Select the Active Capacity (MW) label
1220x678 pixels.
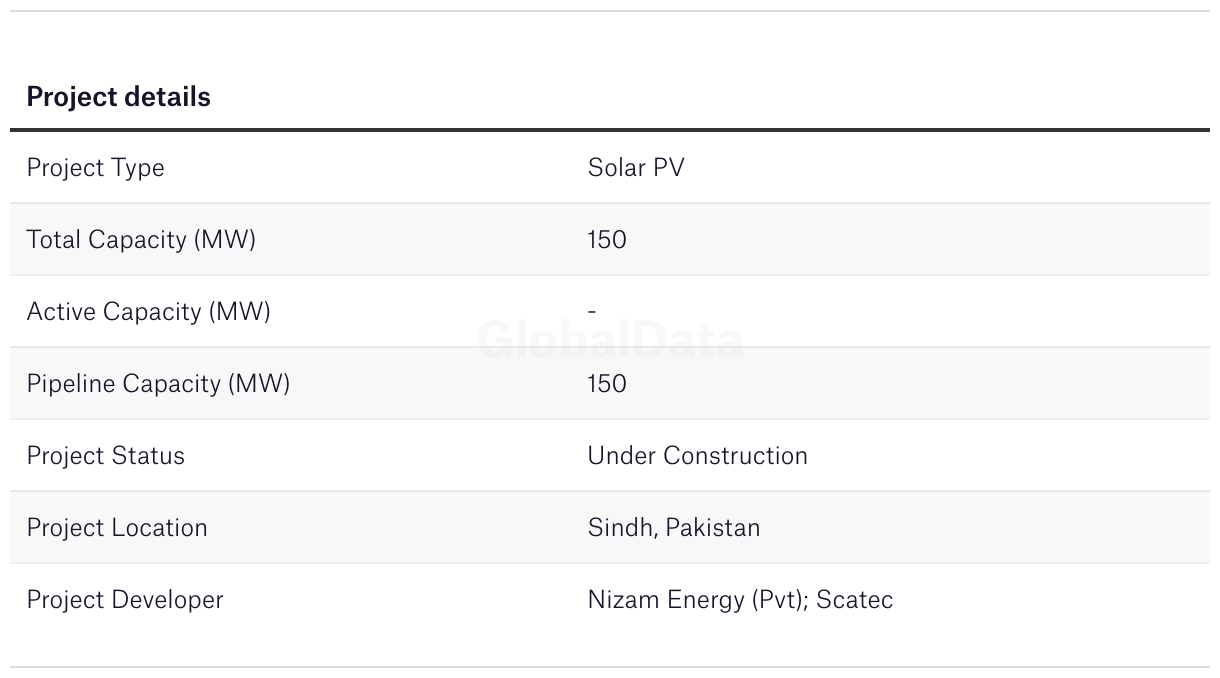coord(148,312)
